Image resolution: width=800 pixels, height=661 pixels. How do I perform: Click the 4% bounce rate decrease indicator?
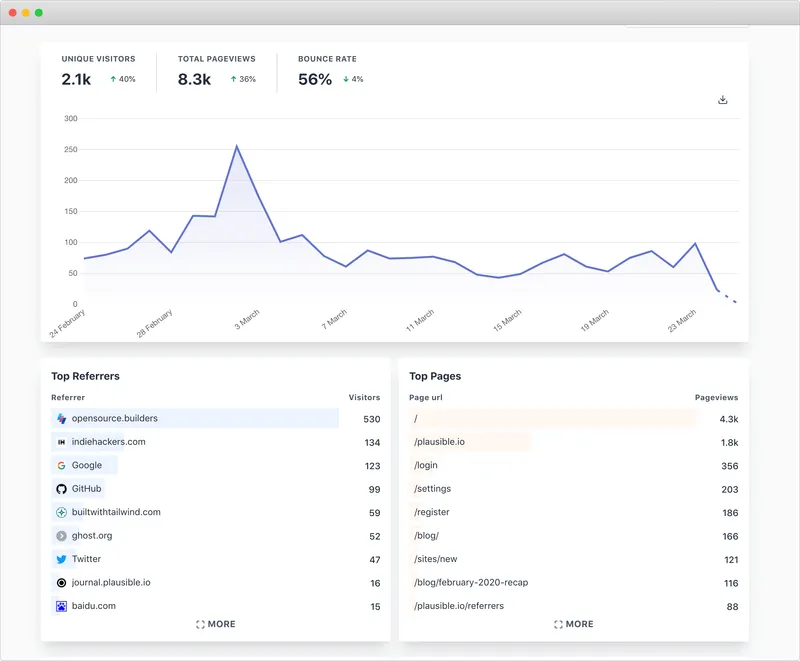(353, 79)
